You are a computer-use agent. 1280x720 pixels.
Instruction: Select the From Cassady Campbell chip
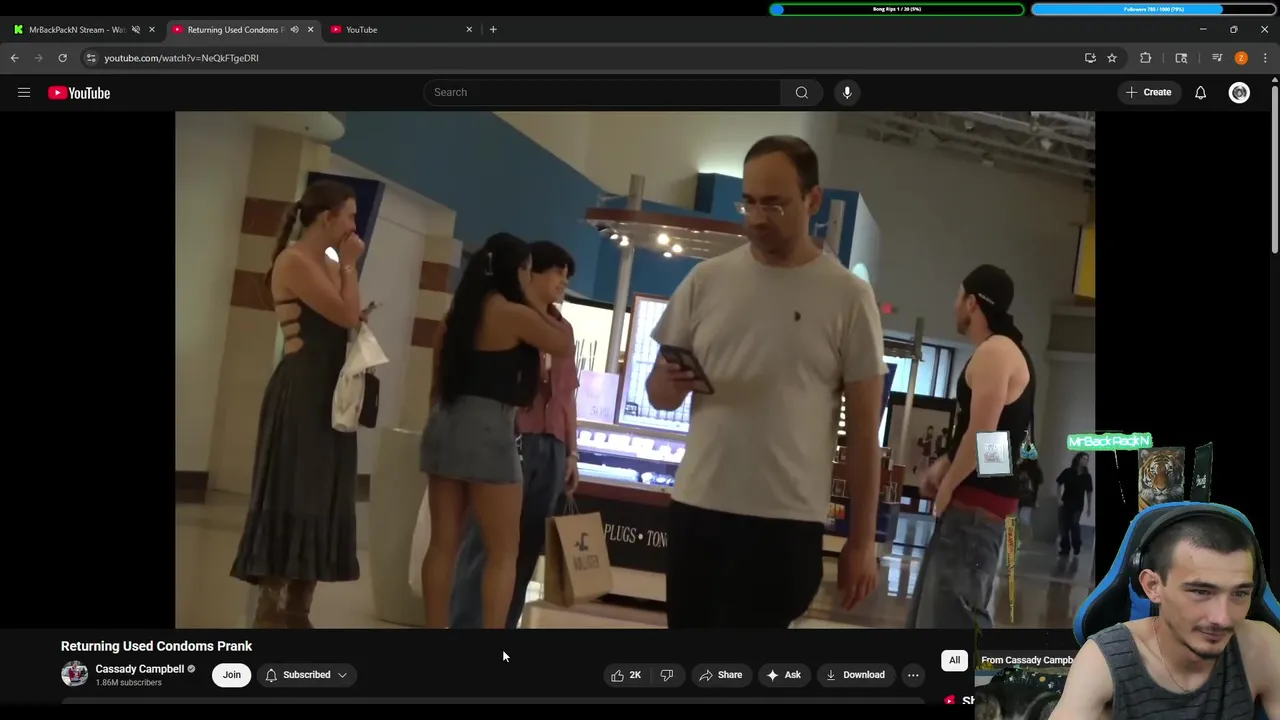[x=1025, y=660]
